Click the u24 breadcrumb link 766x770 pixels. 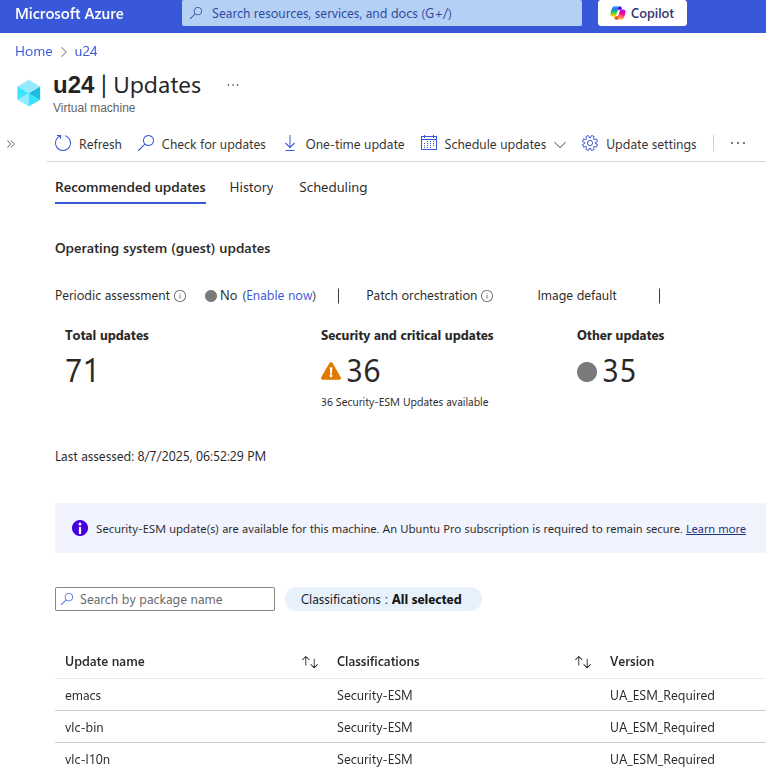[x=85, y=52]
